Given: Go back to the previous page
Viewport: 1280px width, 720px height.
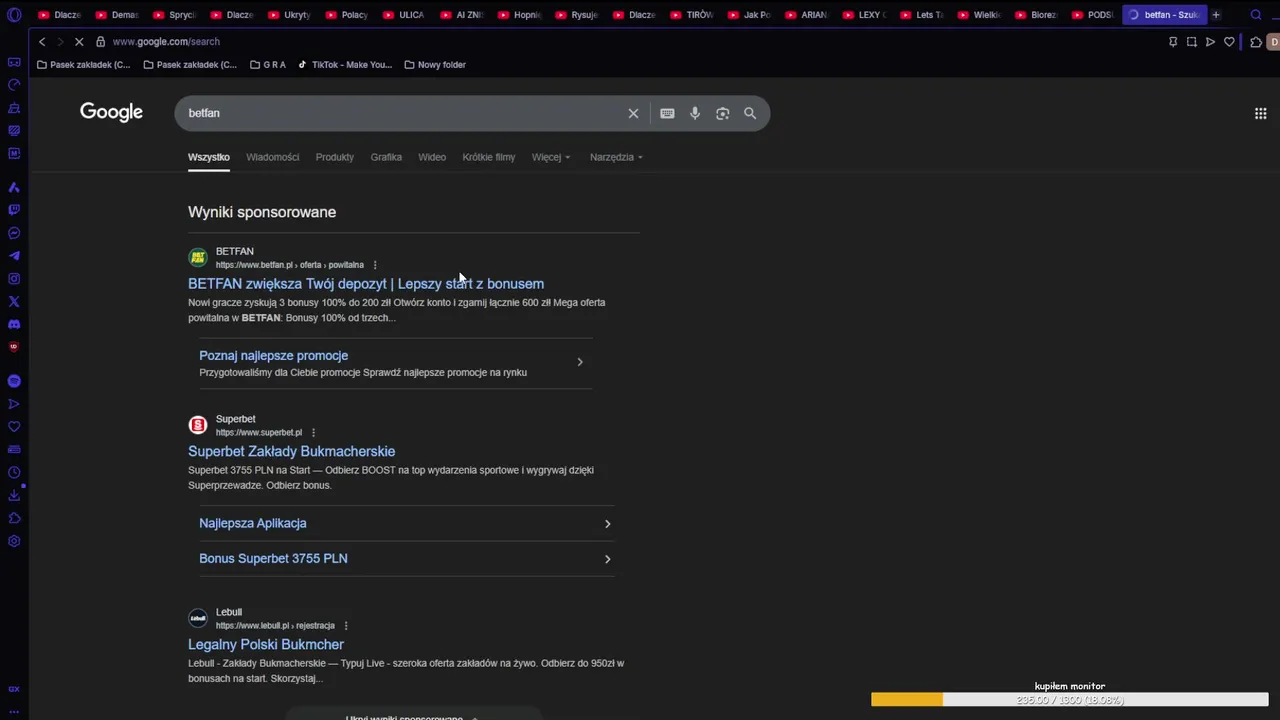Looking at the screenshot, I should tap(42, 42).
